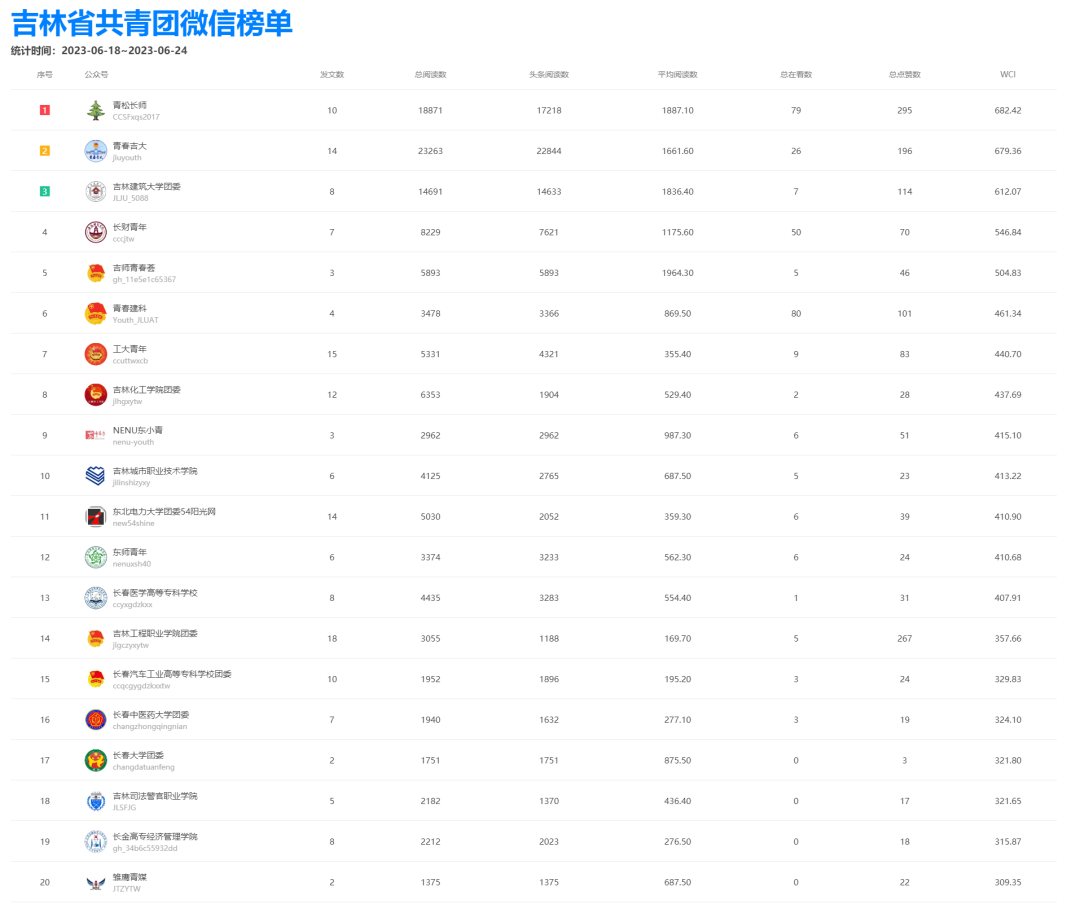Open the NENU东小青 account name
Screen dimensions: 1080x922
[138, 430]
